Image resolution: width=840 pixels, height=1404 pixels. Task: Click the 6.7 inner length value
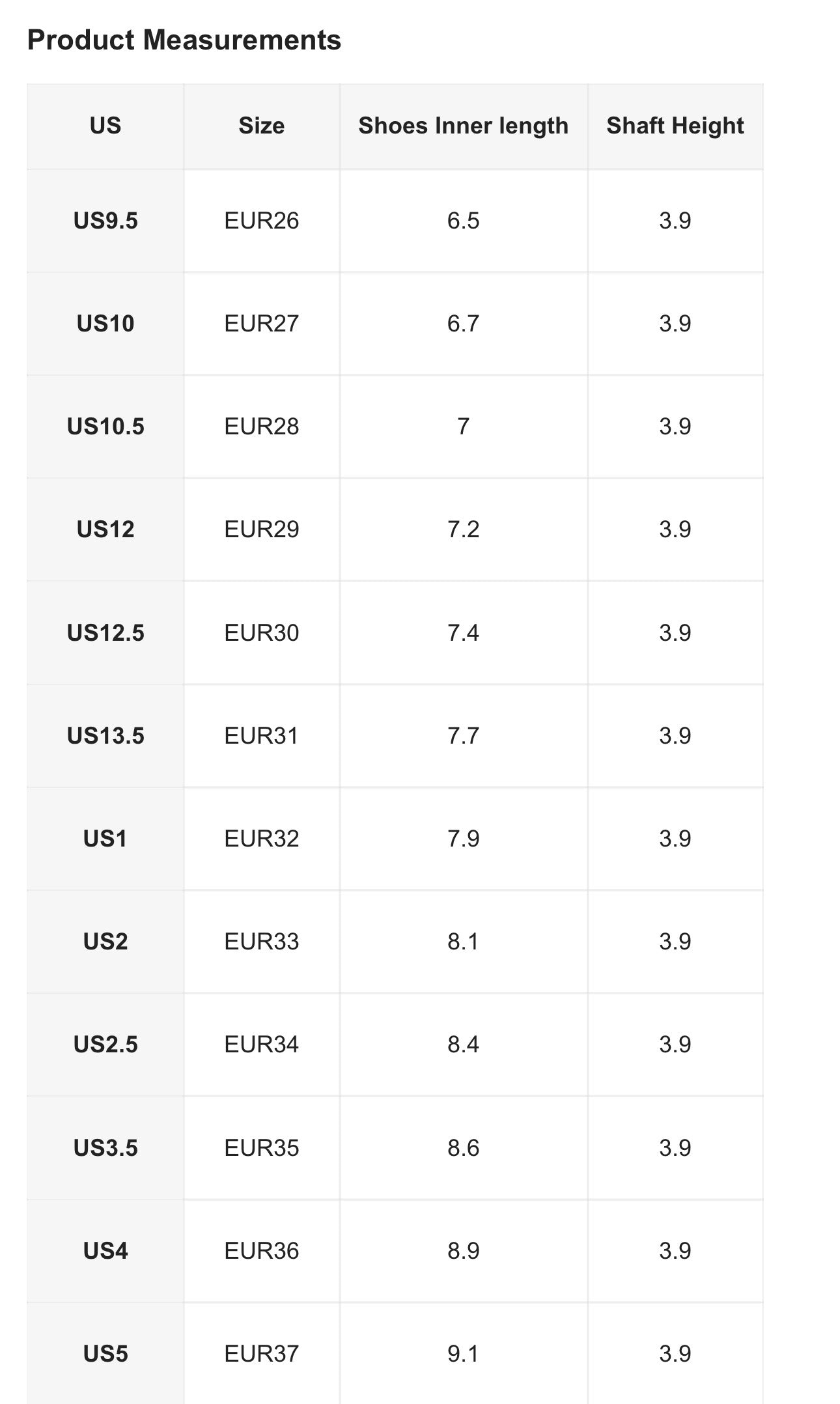(464, 324)
